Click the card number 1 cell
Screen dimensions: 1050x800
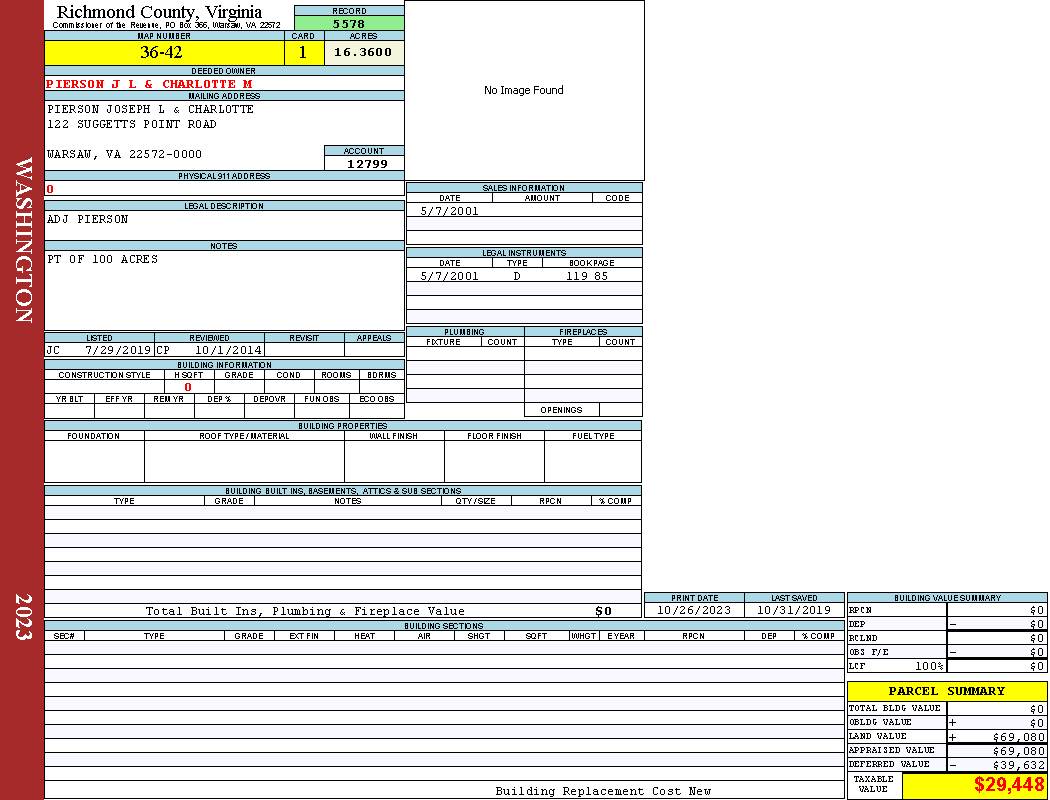[303, 53]
